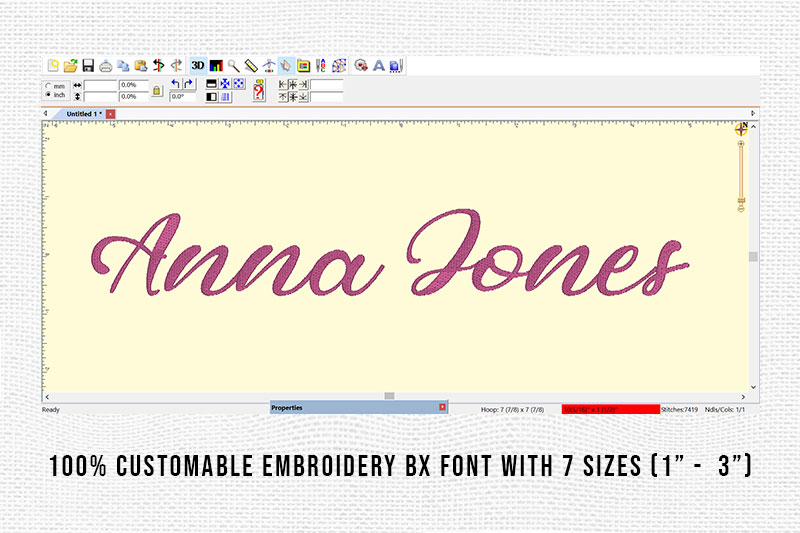Save design with floppy disk icon

pos(88,66)
